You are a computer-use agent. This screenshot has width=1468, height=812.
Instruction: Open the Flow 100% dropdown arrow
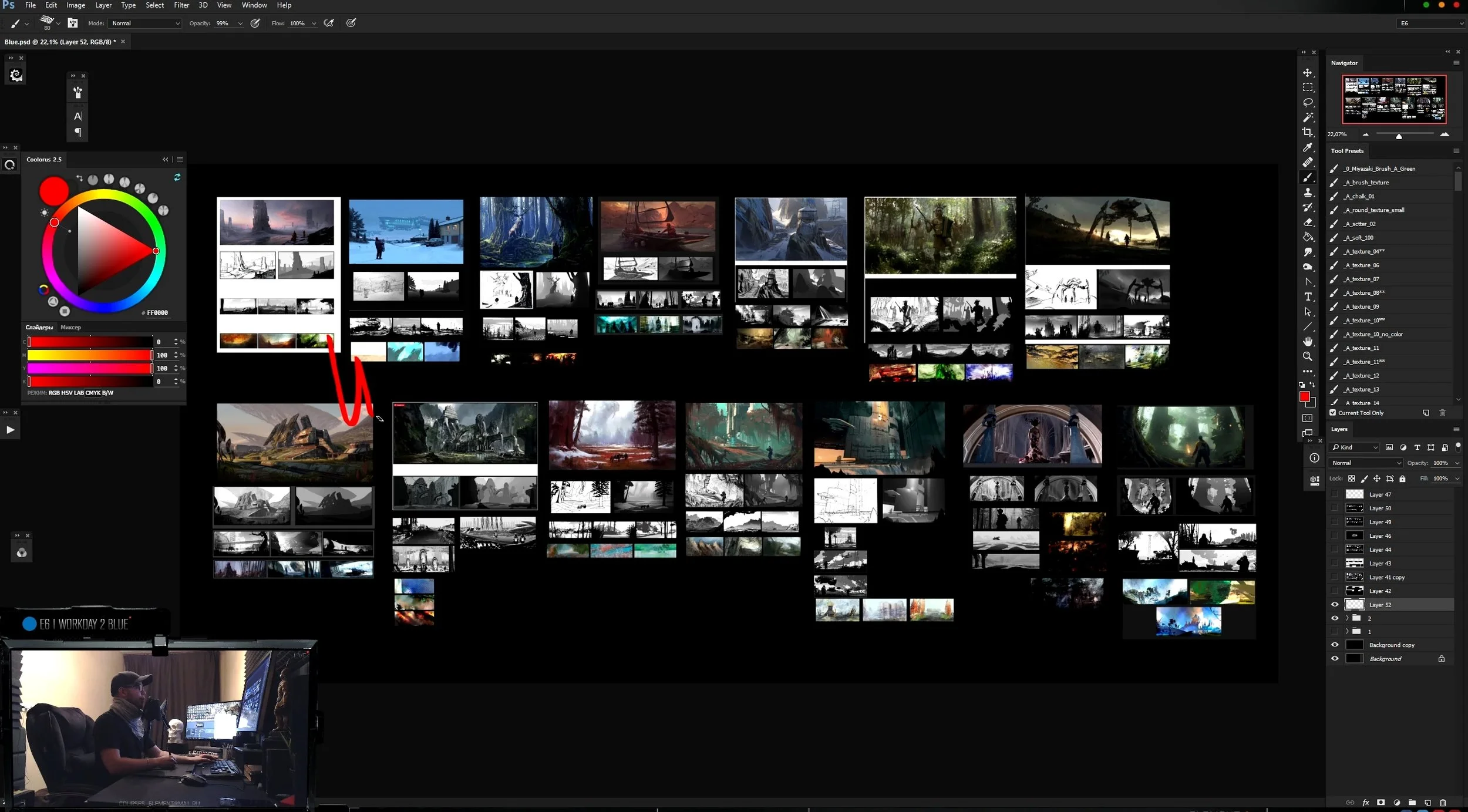(314, 23)
